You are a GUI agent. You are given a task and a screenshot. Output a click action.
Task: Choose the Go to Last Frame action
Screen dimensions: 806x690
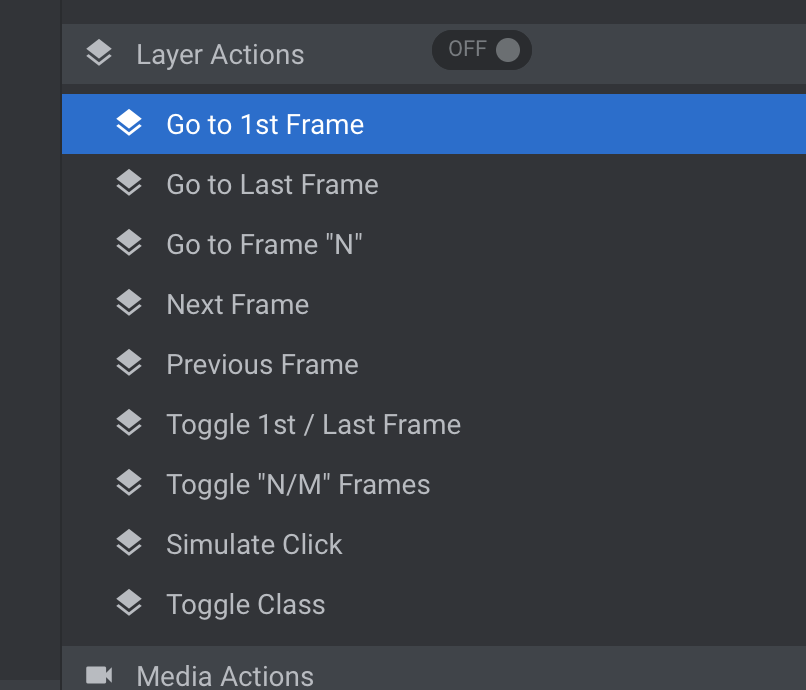pos(434,184)
